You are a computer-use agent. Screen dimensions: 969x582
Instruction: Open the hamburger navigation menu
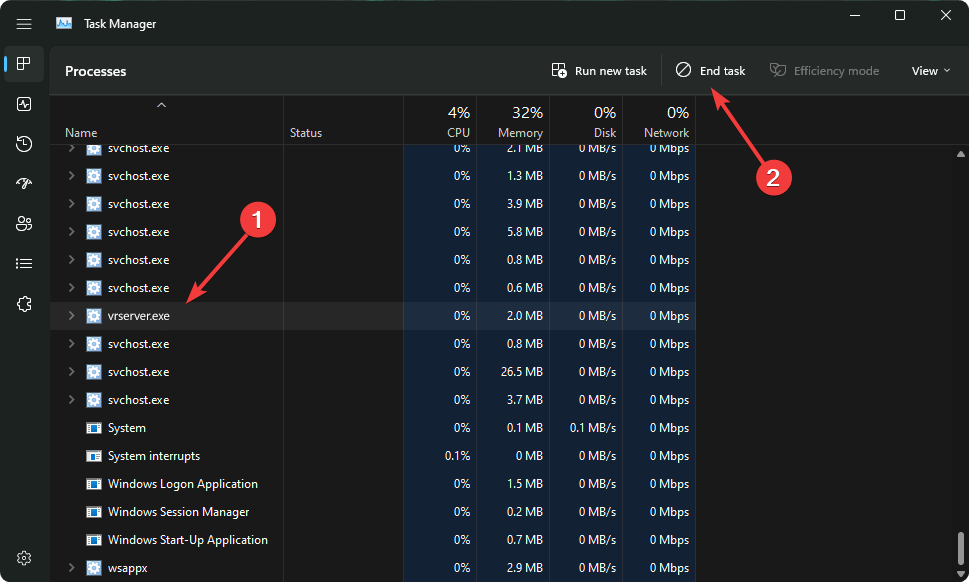click(24, 24)
